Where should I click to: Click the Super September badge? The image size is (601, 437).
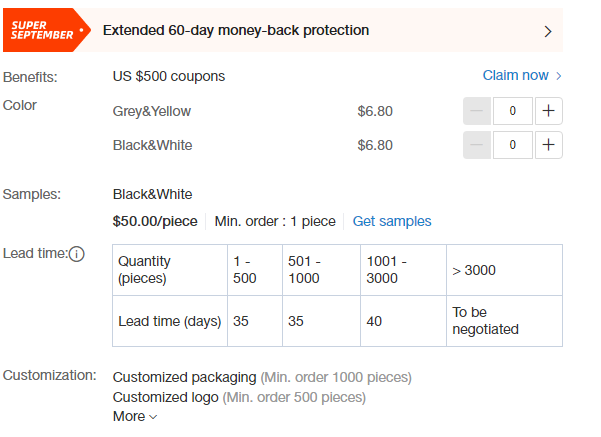[x=46, y=30]
